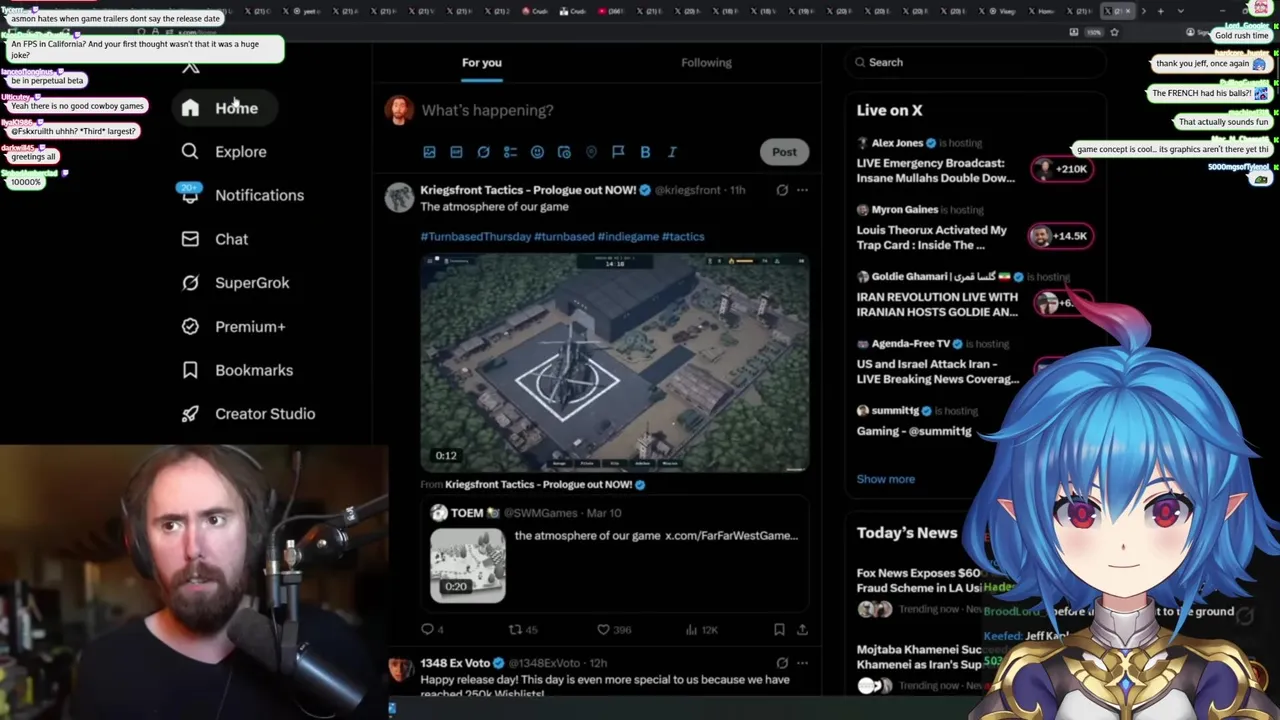
Task: Click the +210K listeners badge
Action: pyautogui.click(x=1061, y=169)
